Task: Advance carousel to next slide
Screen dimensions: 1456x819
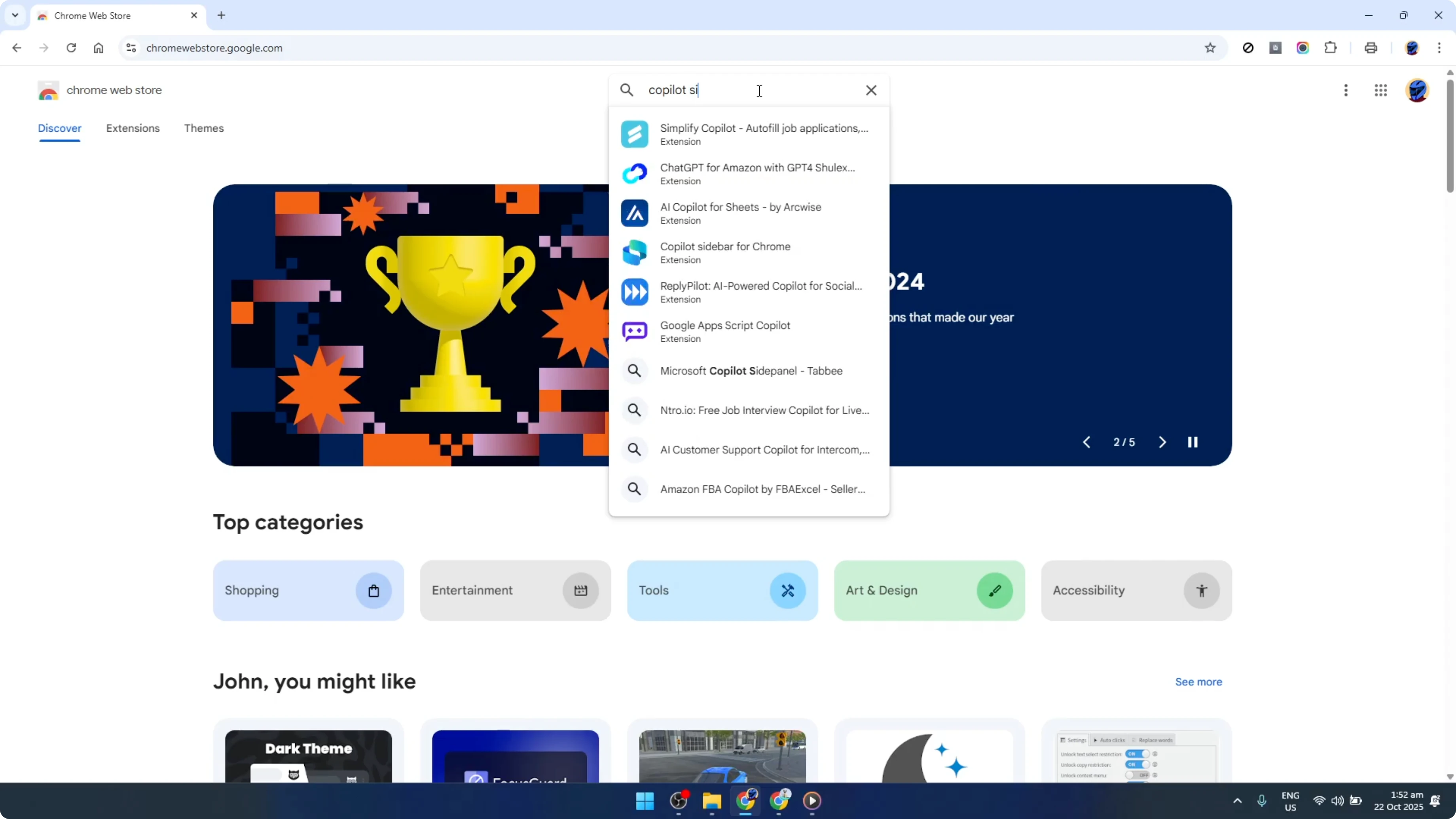Action: pyautogui.click(x=1162, y=442)
